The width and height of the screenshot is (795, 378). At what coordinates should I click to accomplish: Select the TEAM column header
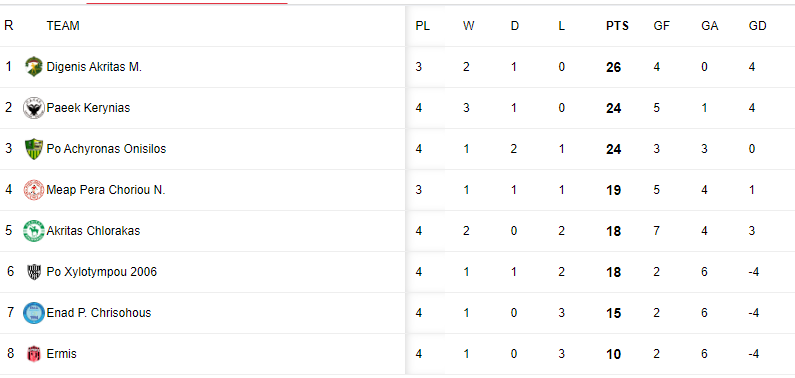(x=63, y=26)
